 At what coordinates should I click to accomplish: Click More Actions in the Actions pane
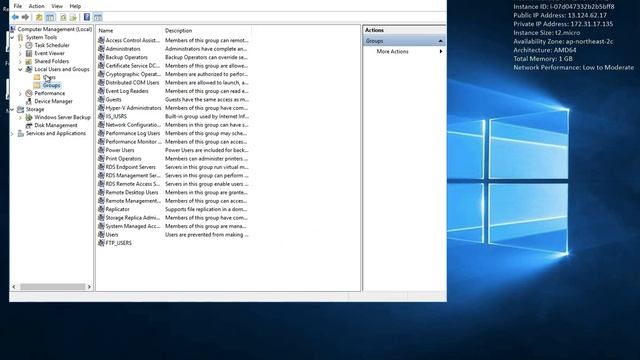tap(392, 51)
